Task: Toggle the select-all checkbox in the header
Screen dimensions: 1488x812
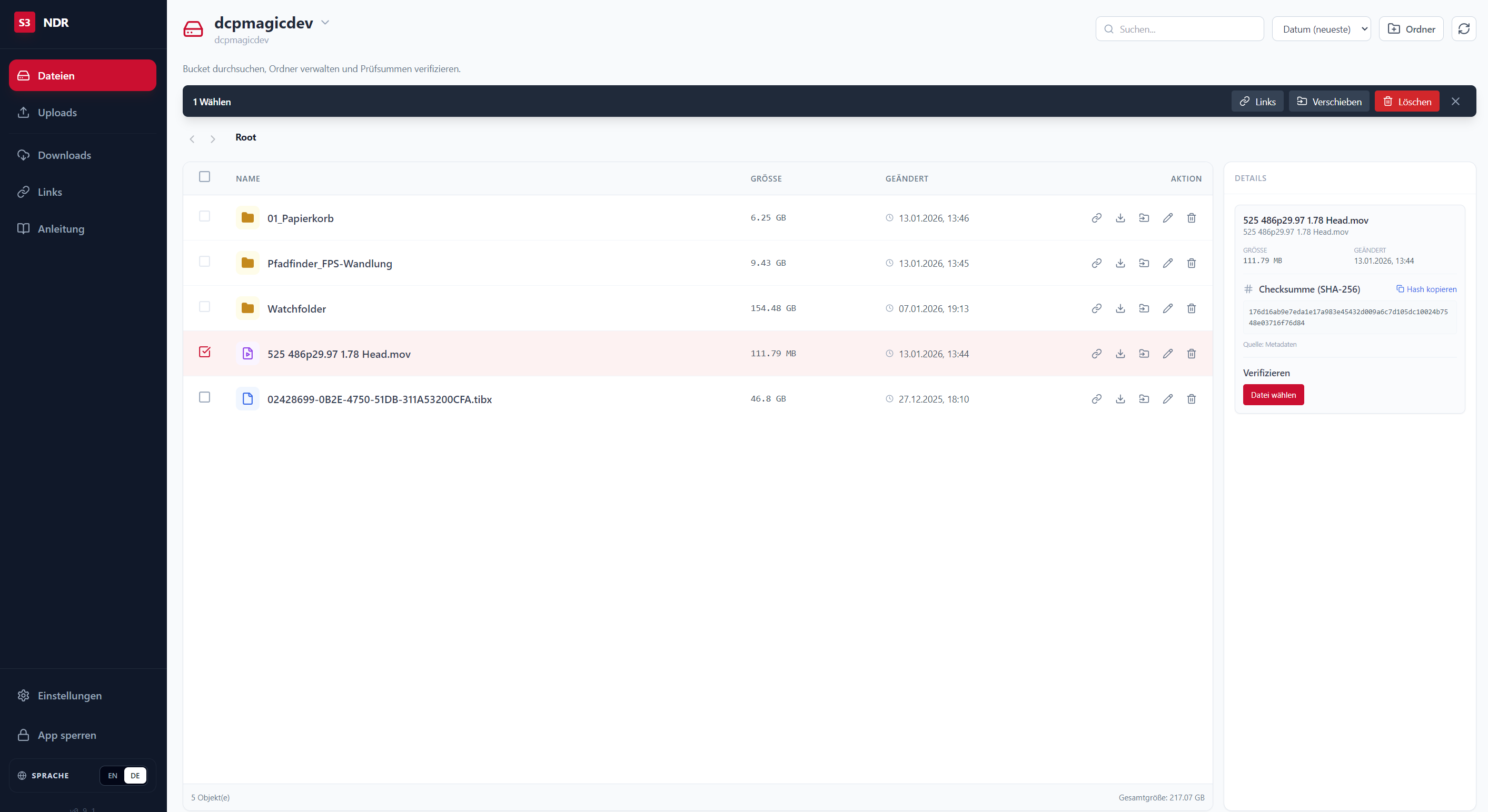Action: tap(204, 177)
